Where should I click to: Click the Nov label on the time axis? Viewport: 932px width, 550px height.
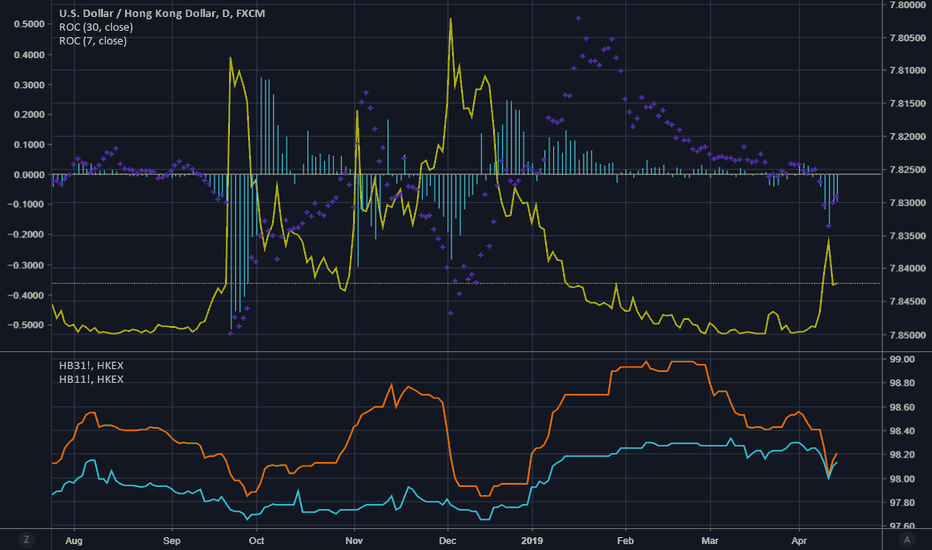[x=354, y=540]
